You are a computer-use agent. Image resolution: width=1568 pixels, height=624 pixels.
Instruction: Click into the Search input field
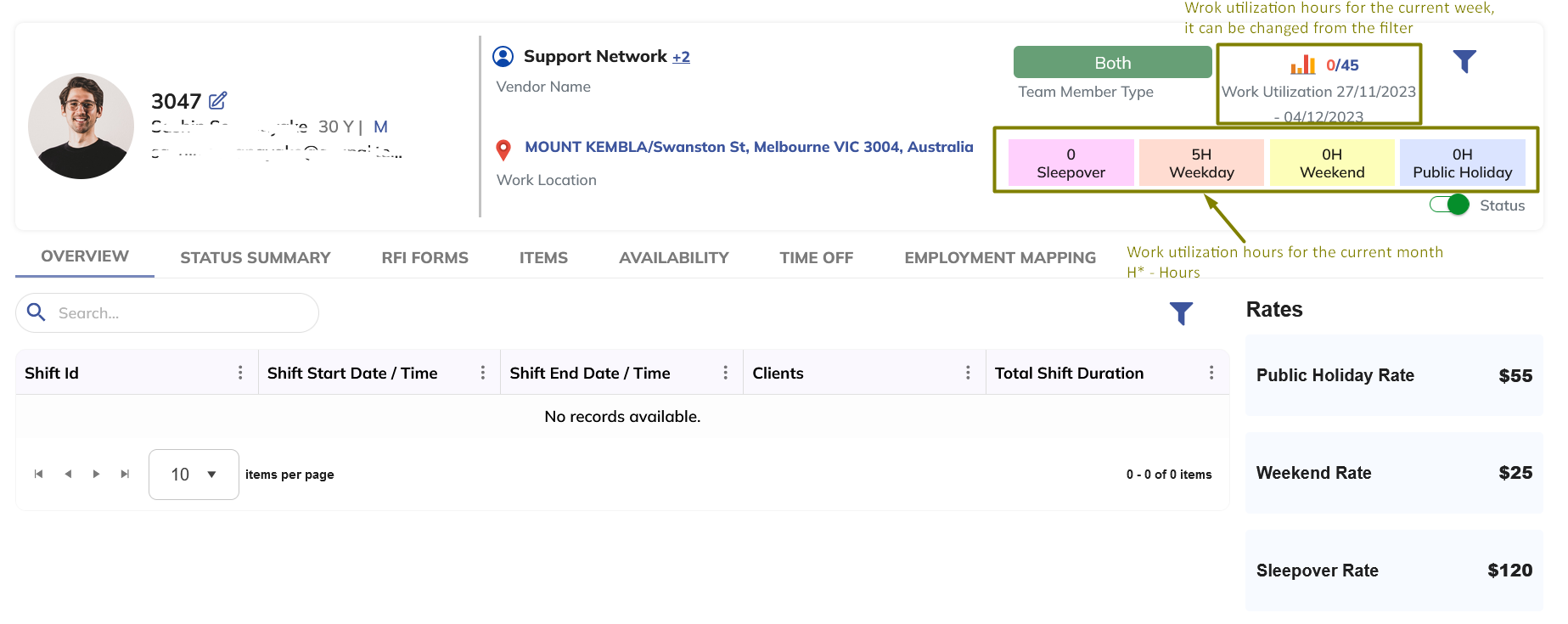[x=178, y=313]
